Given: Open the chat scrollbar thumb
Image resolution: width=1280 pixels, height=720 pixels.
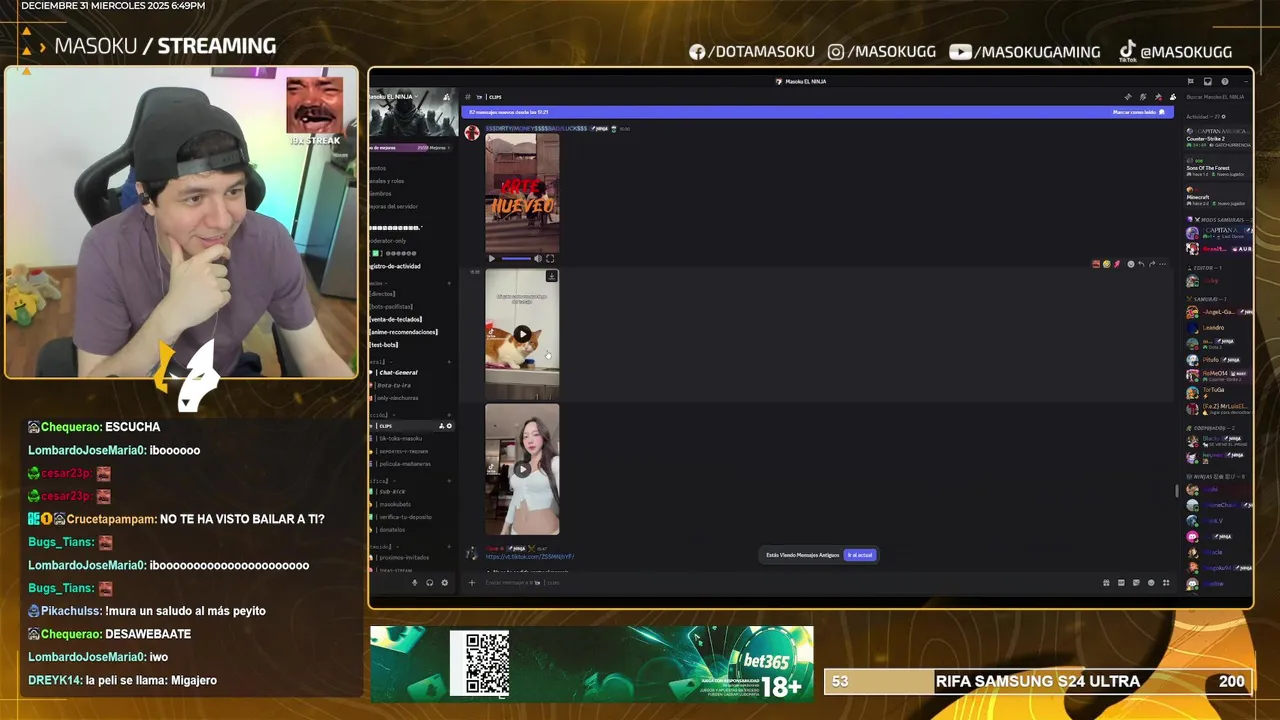Looking at the screenshot, I should coord(1176,491).
